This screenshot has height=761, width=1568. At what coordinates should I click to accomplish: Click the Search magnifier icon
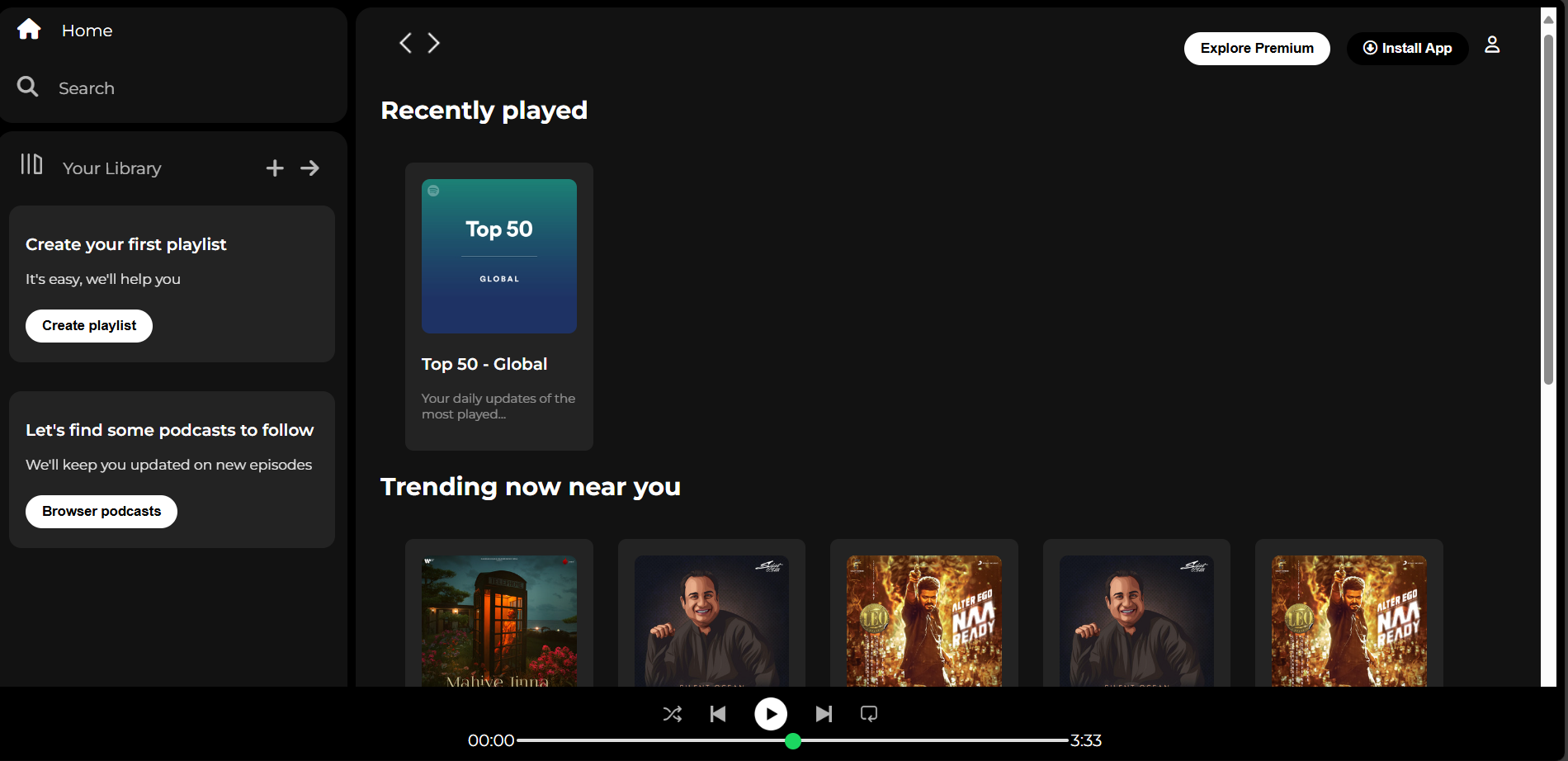point(28,87)
